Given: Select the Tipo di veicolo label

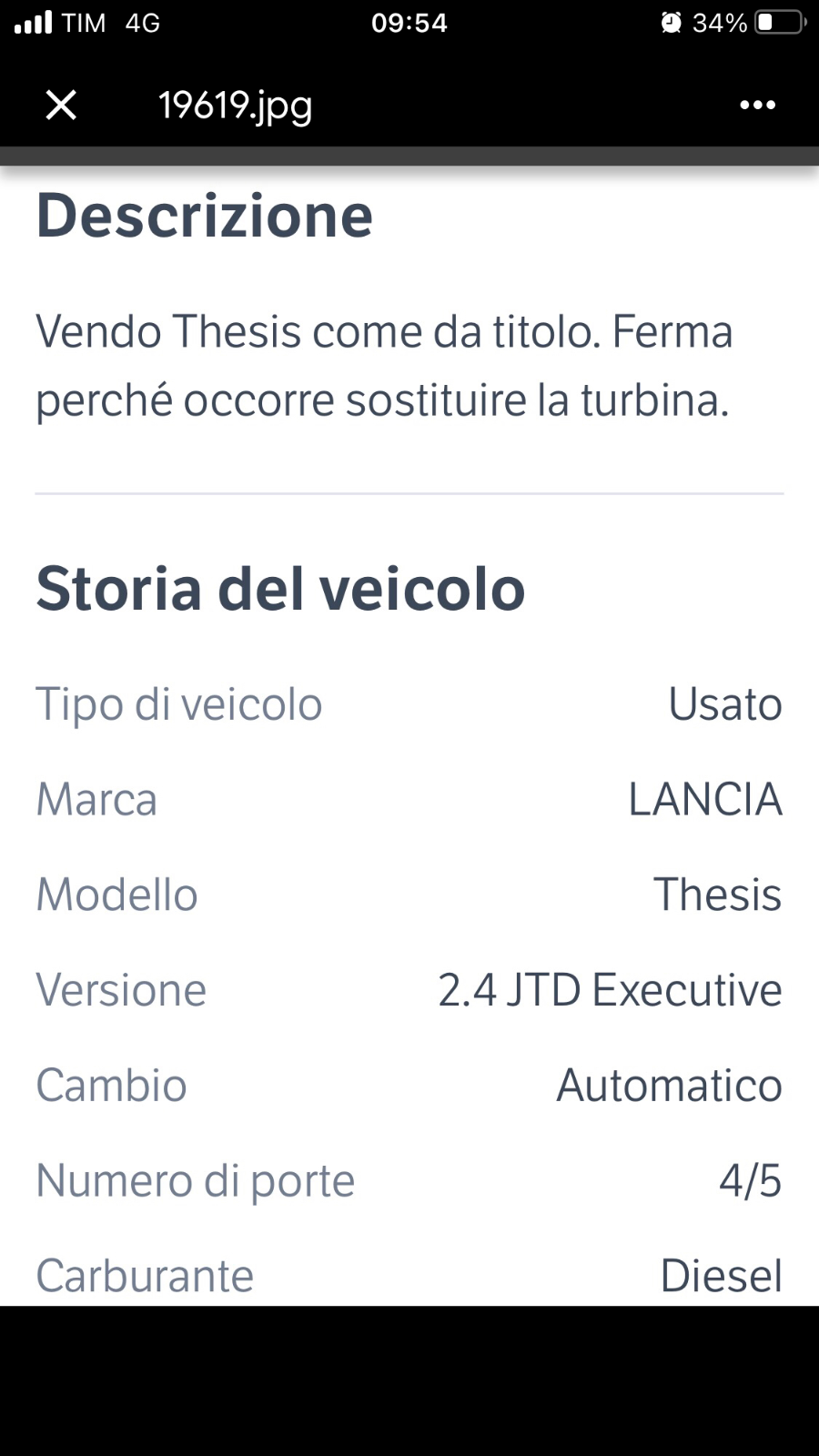Looking at the screenshot, I should (179, 704).
